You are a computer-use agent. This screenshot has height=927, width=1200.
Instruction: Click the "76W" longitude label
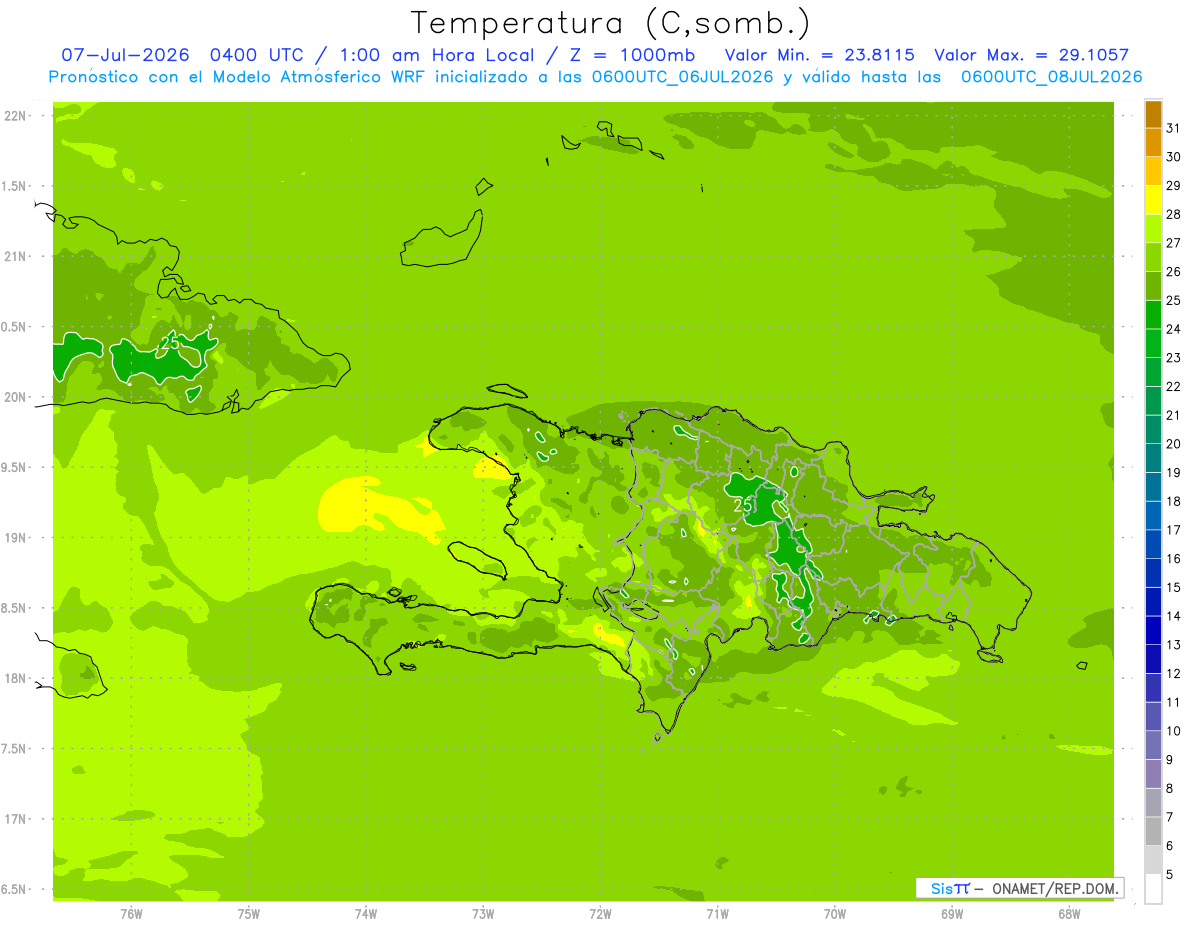131,914
